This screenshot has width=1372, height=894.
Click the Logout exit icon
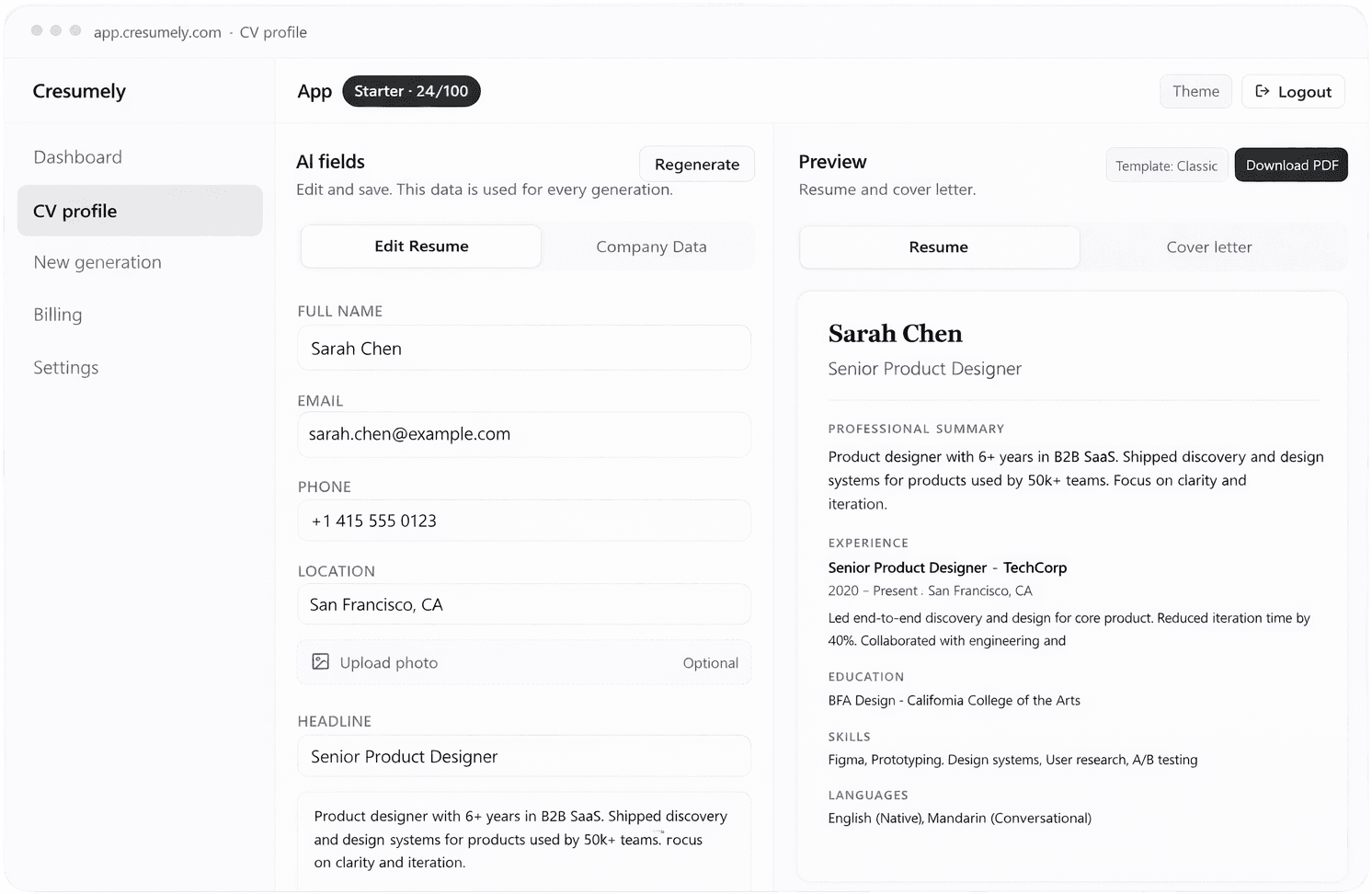coord(1263,91)
